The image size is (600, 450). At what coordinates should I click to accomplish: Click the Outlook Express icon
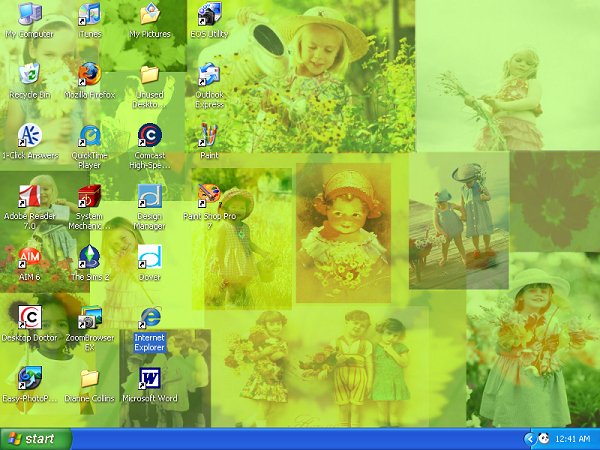coord(209,76)
